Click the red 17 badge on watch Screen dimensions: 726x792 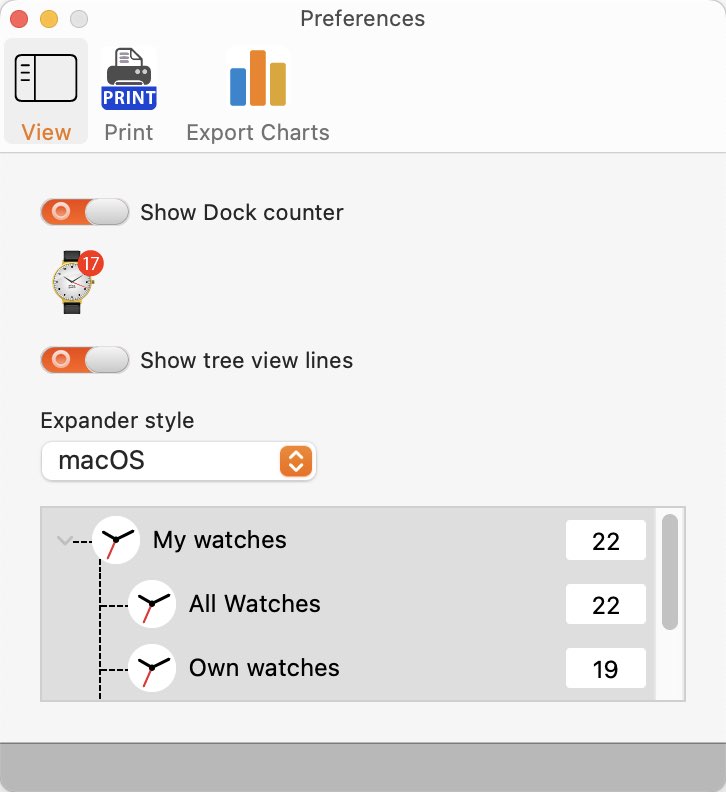click(91, 263)
